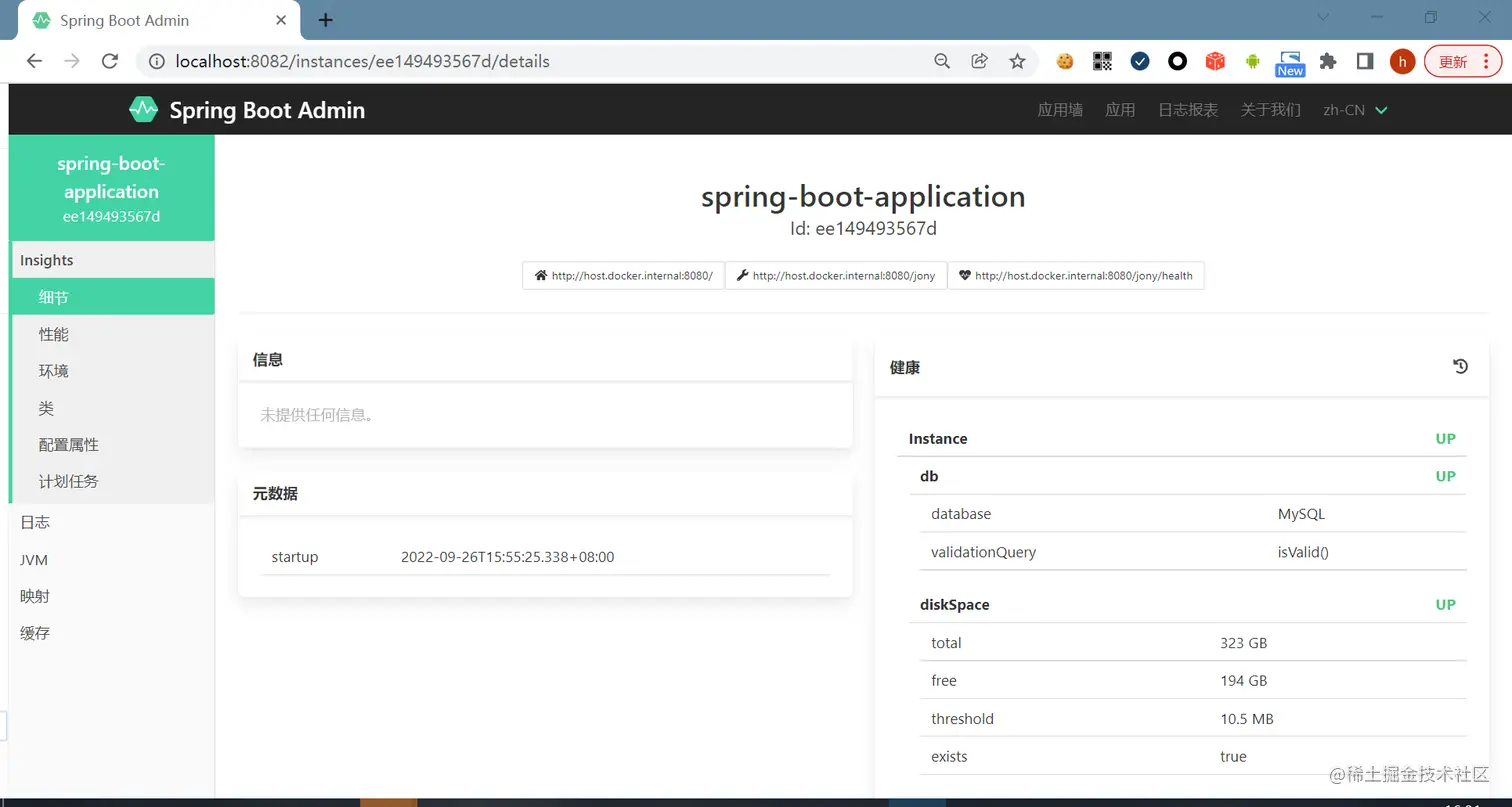The image size is (1512, 807).
Task: Click the black ring extension icon
Action: click(1178, 61)
